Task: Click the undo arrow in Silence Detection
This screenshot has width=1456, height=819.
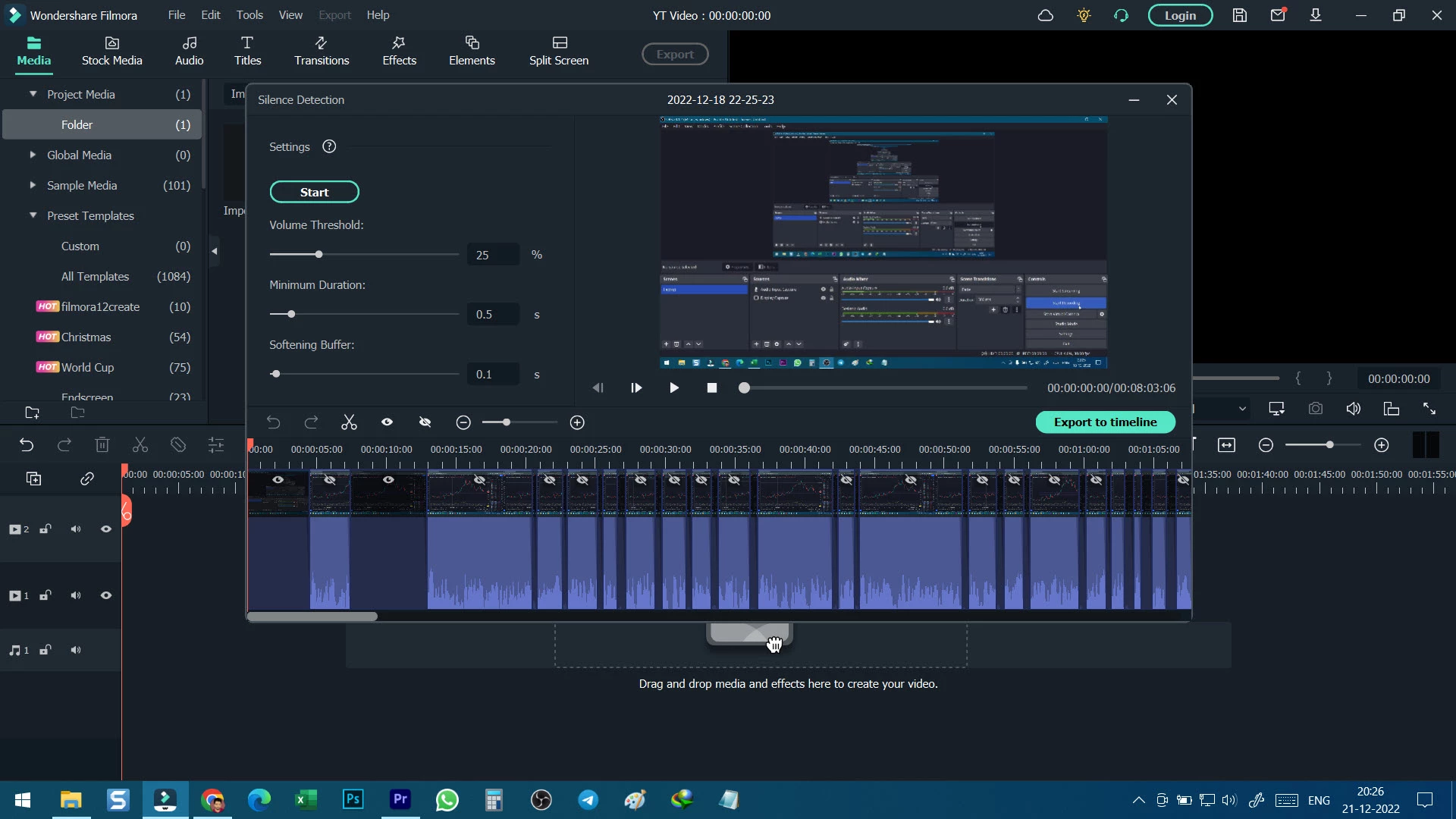Action: point(273,422)
